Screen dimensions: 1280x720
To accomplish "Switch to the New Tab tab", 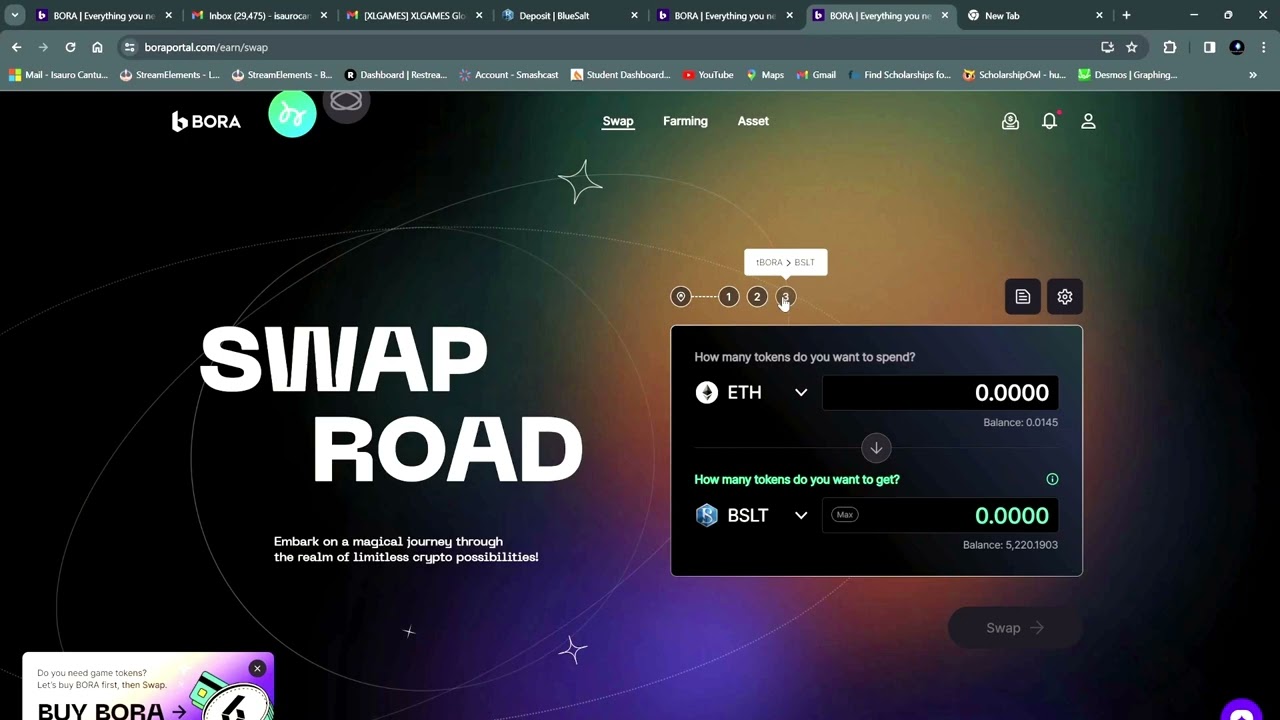I will click(x=1034, y=15).
